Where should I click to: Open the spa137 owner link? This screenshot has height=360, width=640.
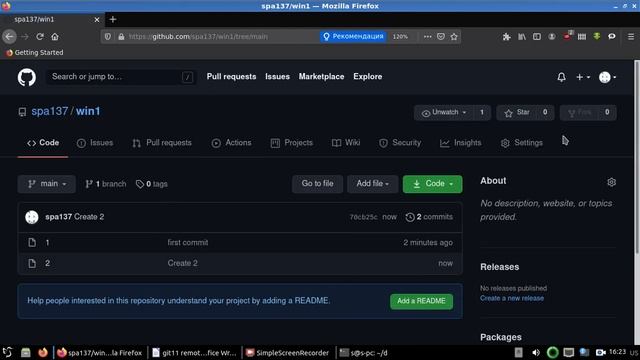coord(49,111)
